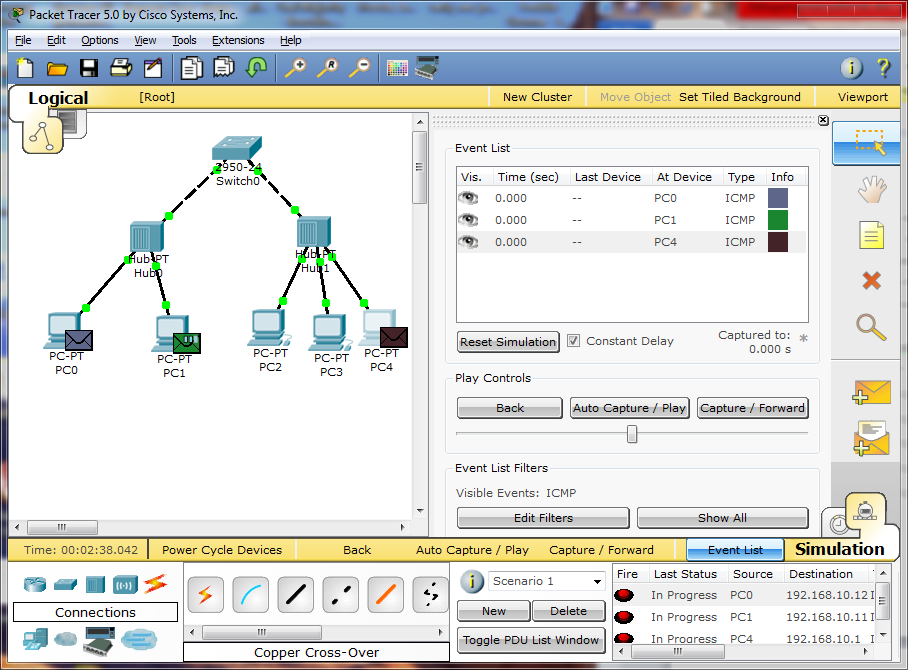The height and width of the screenshot is (670, 908).
Task: Click PC0 event blue color swatch
Action: (778, 198)
